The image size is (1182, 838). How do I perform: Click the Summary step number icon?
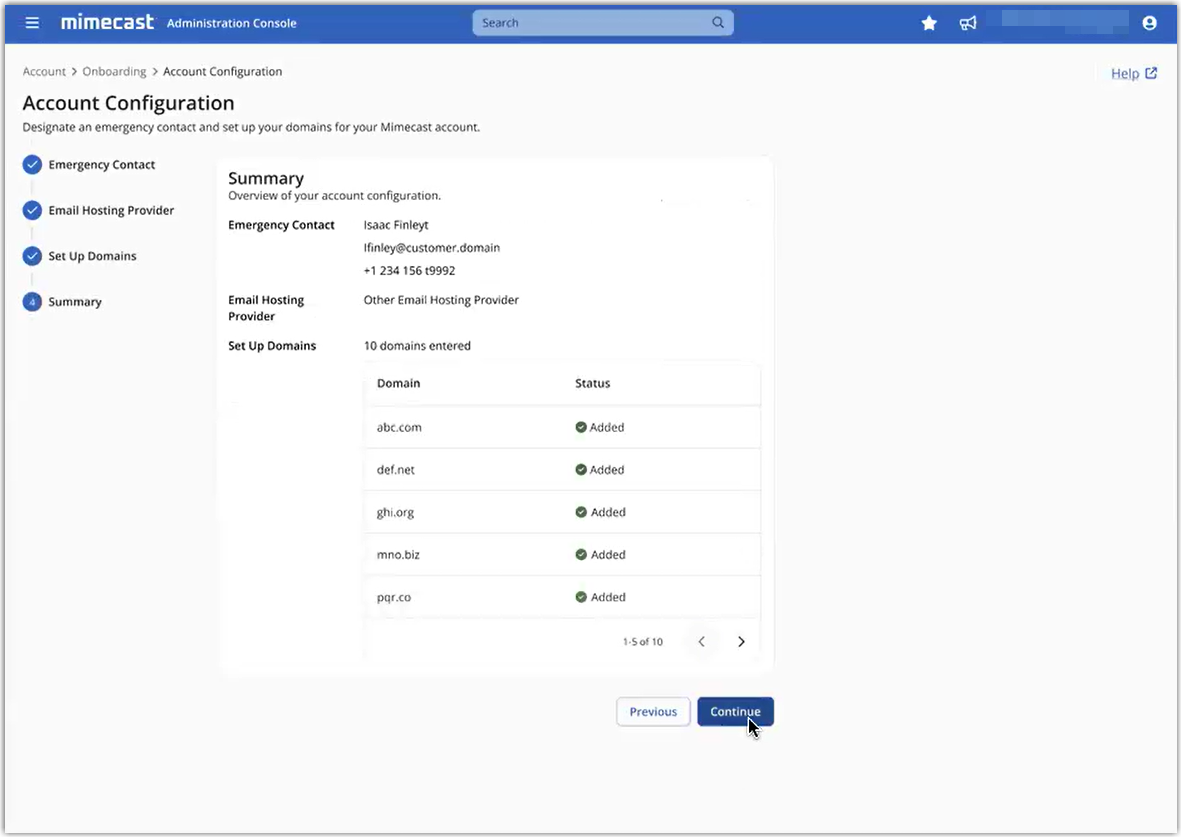[32, 302]
